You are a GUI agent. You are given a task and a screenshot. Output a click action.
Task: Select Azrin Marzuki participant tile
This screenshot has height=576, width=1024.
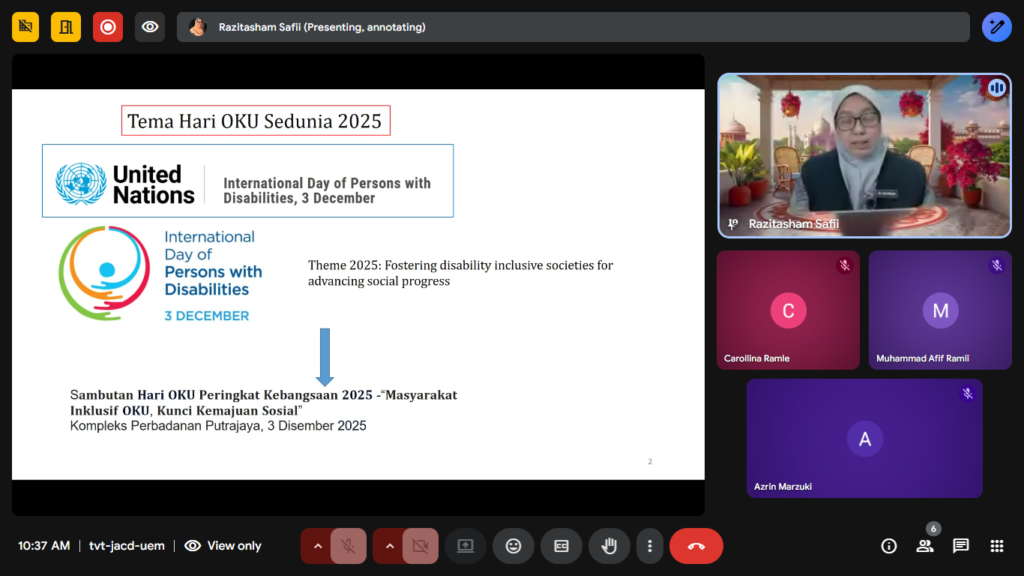point(864,438)
